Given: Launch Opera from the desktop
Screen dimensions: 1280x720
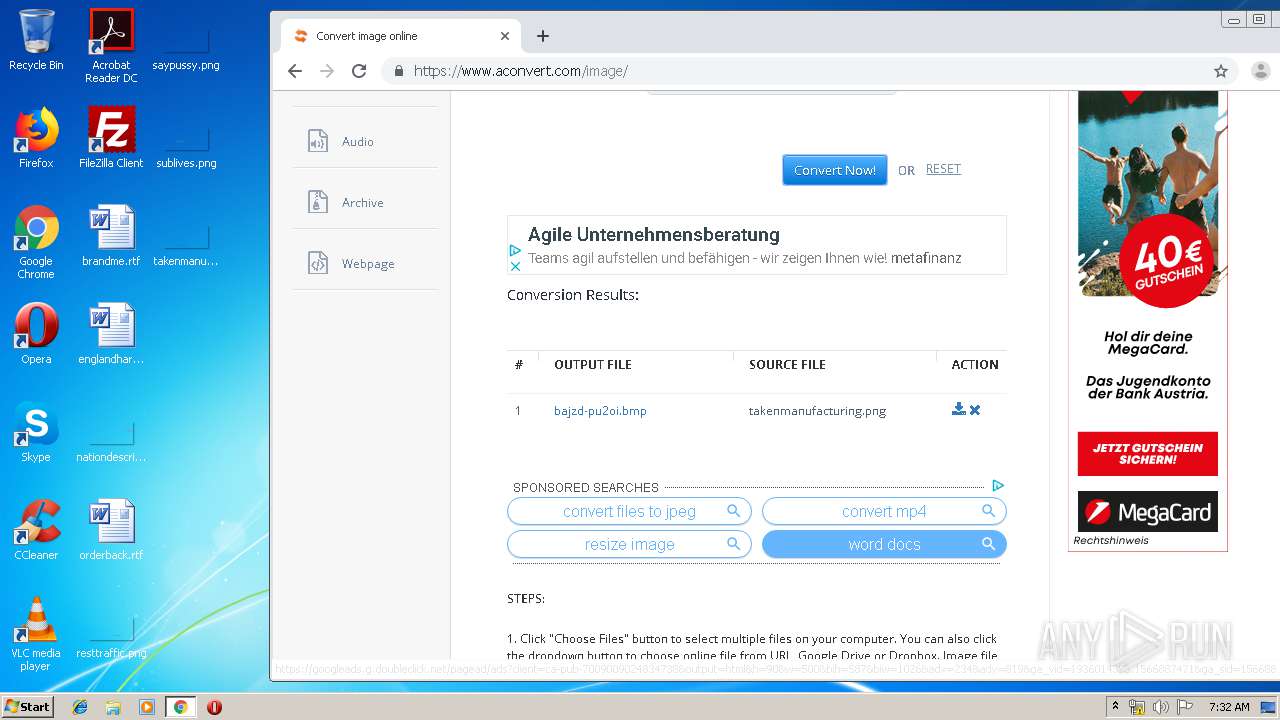Looking at the screenshot, I should coord(36,334).
